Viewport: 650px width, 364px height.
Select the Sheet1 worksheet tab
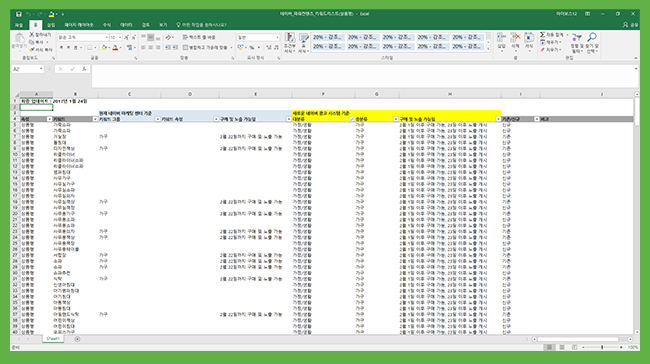pyautogui.click(x=53, y=339)
